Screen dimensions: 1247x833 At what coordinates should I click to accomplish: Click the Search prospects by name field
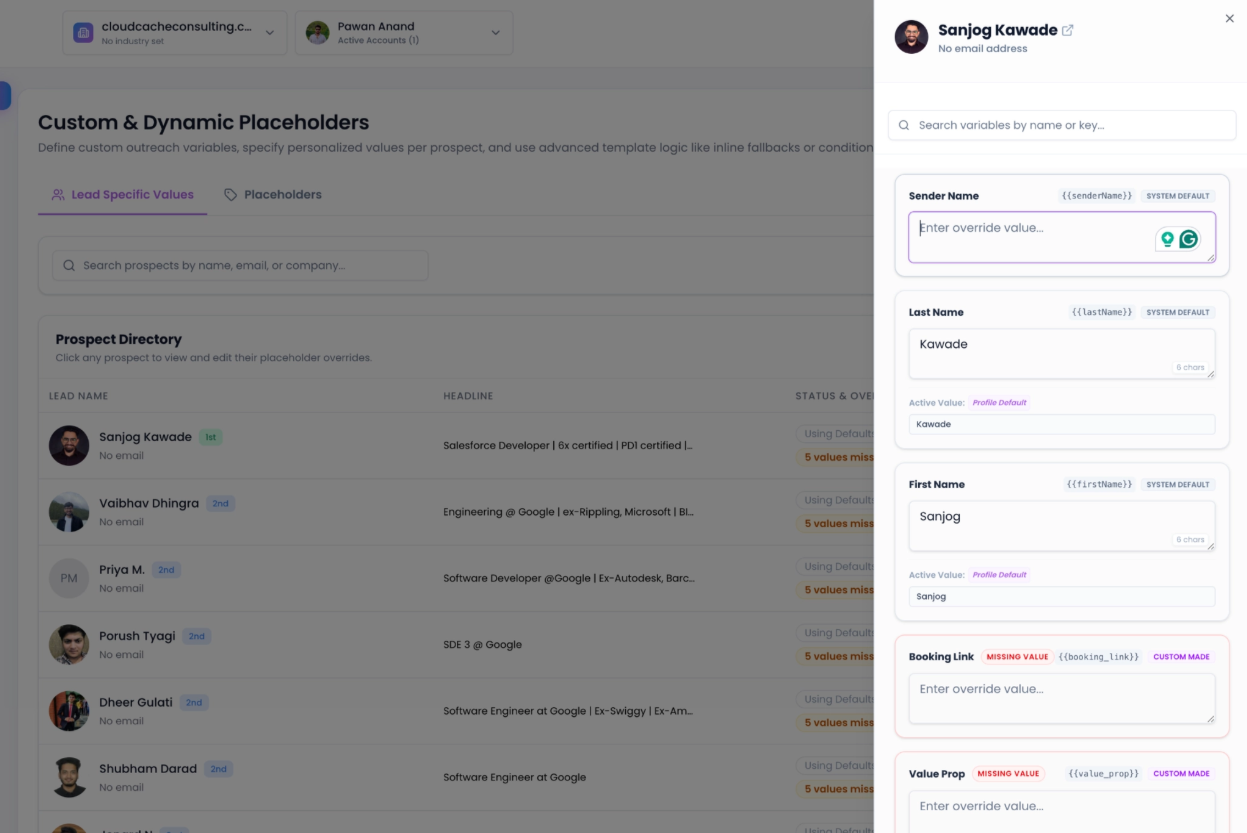(x=240, y=265)
